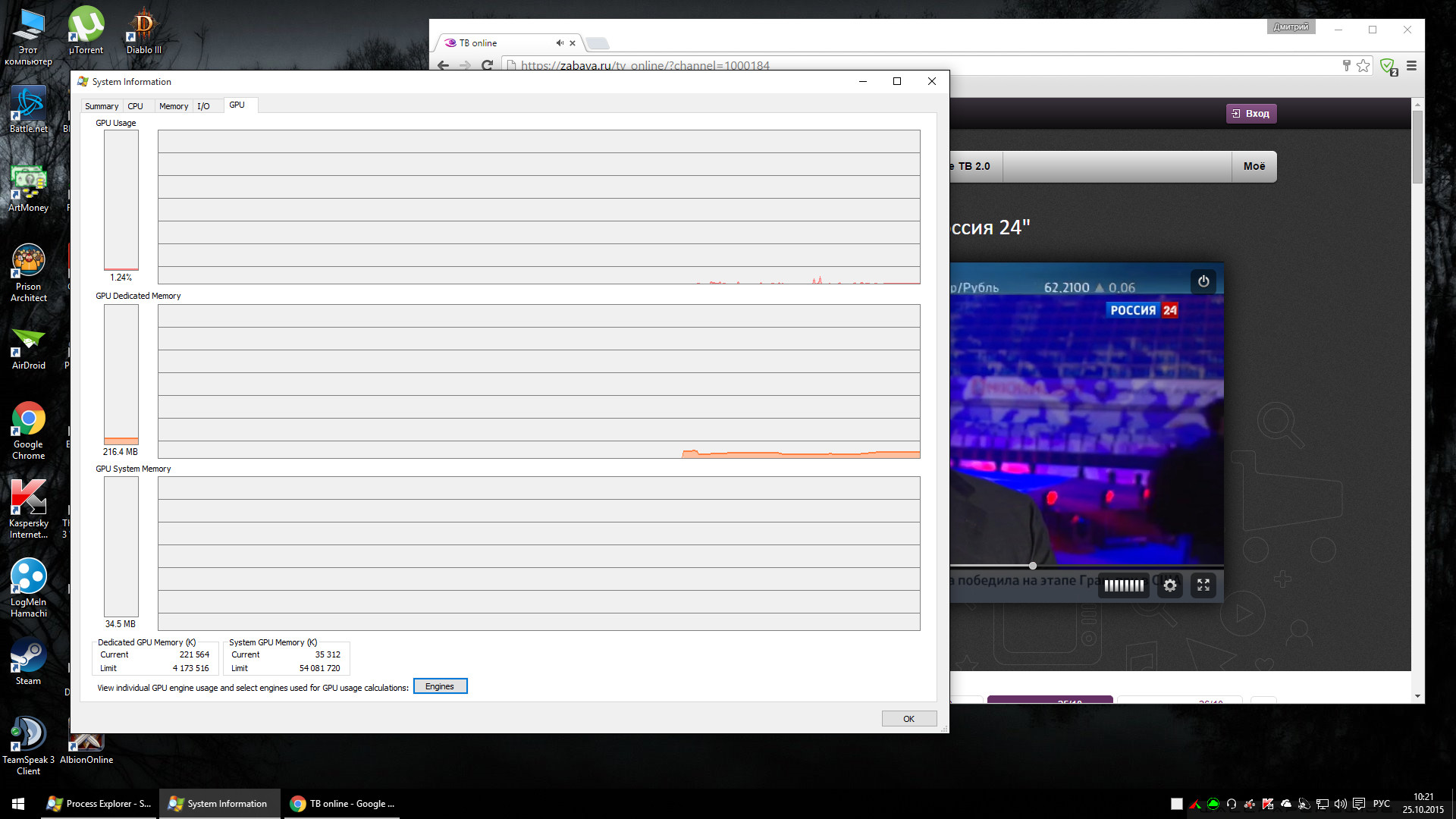This screenshot has height=819, width=1456.
Task: Enter fullscreen in video player
Action: coord(1203,585)
